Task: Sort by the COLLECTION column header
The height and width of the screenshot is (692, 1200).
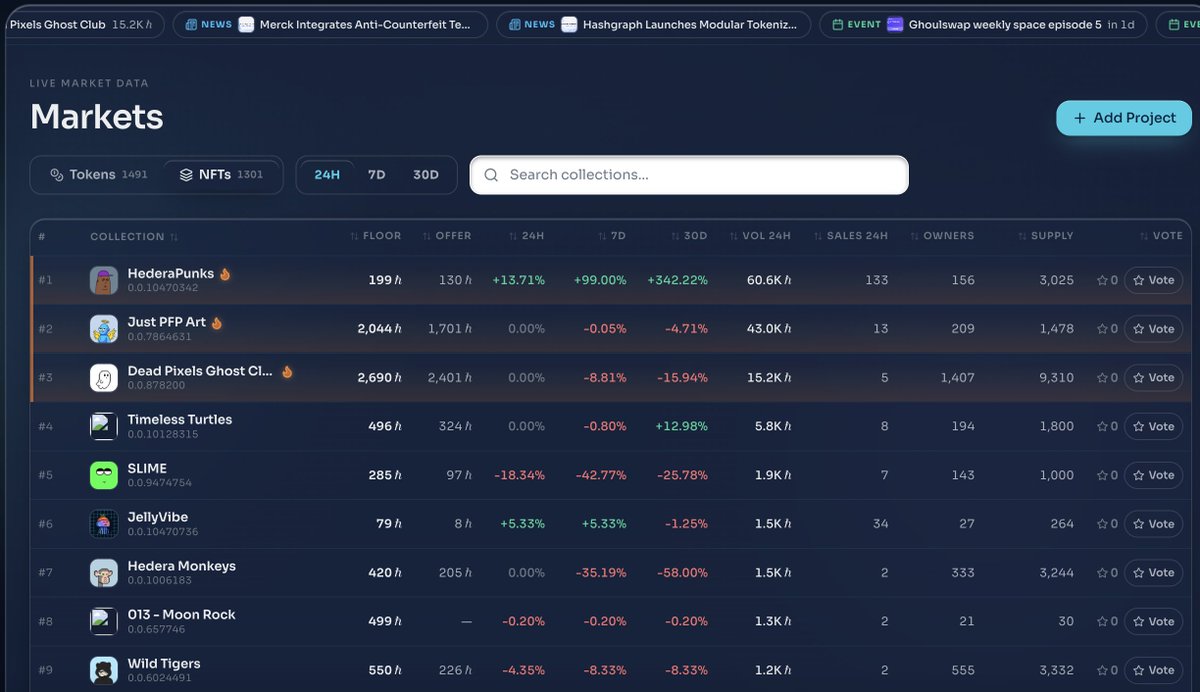Action: click(134, 237)
